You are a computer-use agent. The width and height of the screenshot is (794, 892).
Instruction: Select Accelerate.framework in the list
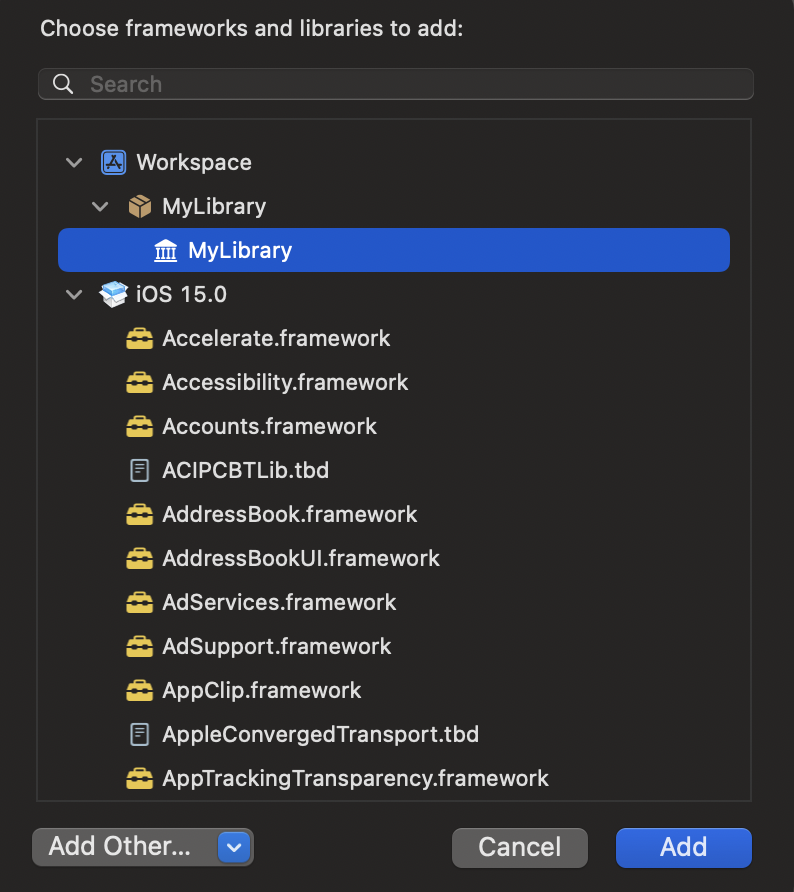276,338
